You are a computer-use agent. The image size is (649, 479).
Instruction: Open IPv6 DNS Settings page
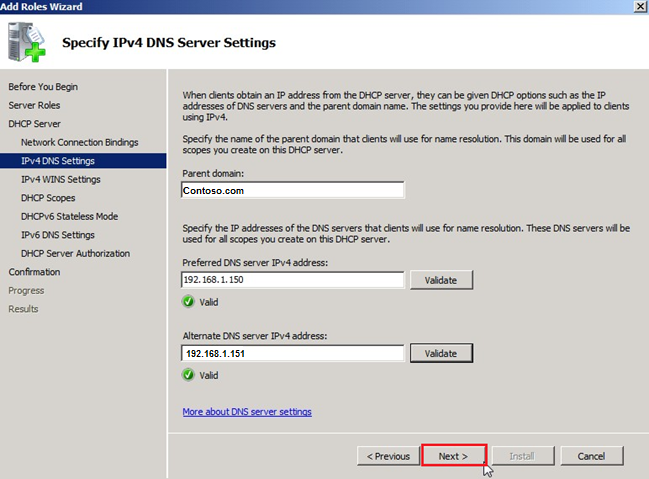click(58, 235)
